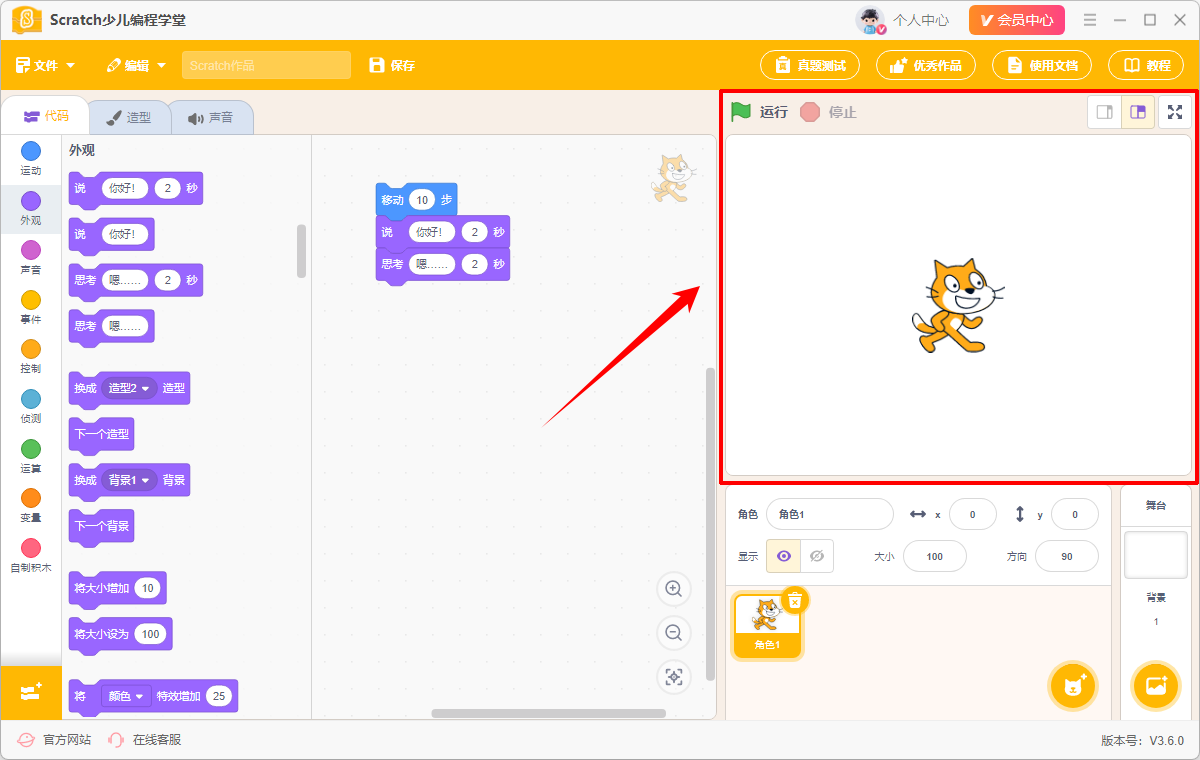Click the 下一个造型 next costume block
1200x760 pixels.
pos(100,435)
